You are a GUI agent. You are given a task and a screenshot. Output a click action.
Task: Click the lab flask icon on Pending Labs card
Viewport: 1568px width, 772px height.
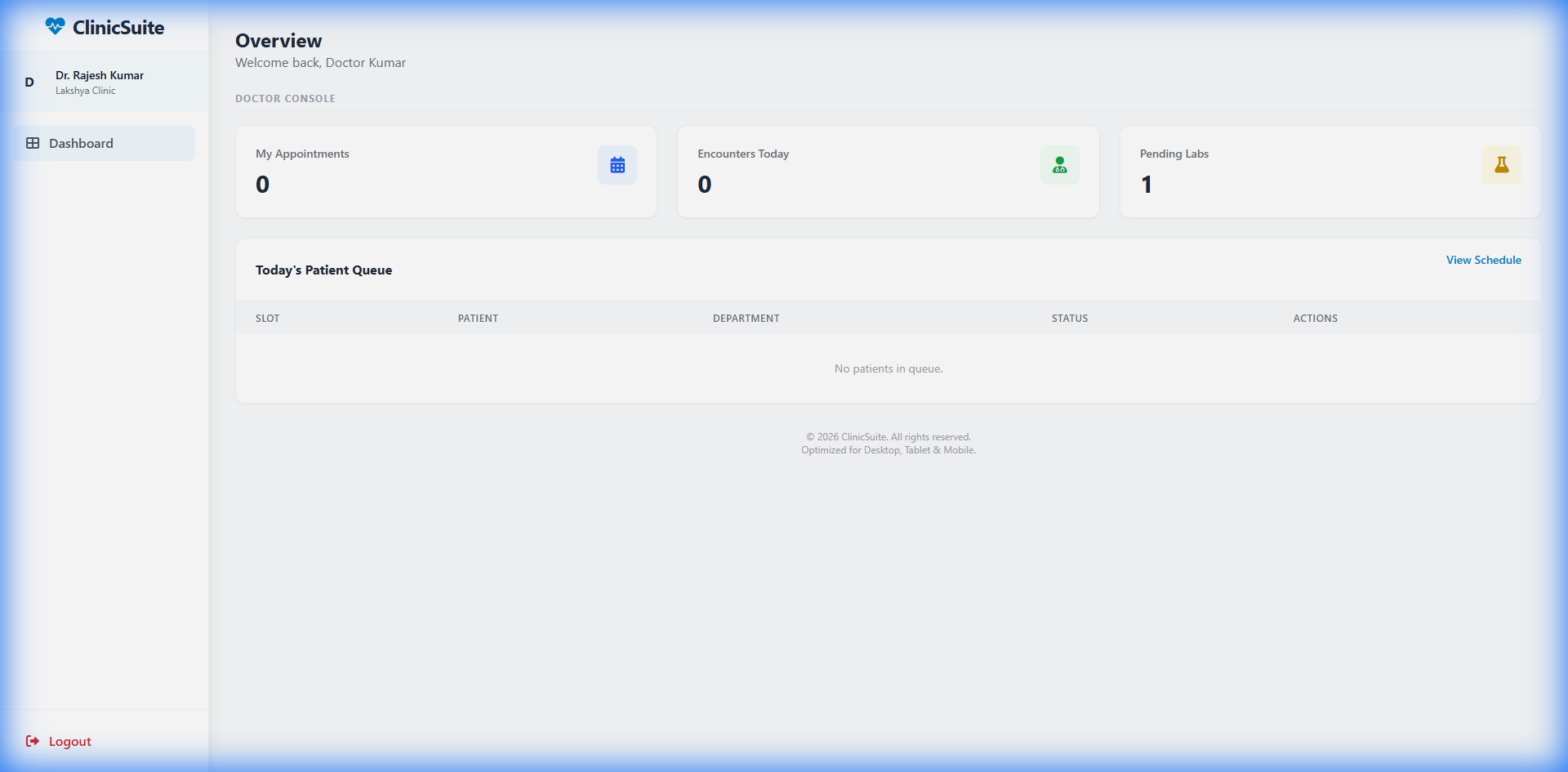[1502, 164]
